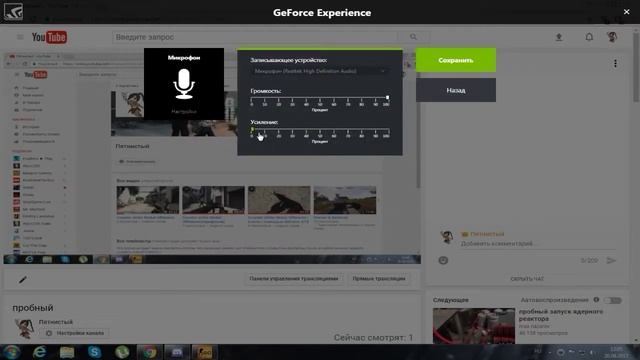Open the YouTube account avatar menu
This screenshot has width=640, height=360.
click(x=611, y=37)
